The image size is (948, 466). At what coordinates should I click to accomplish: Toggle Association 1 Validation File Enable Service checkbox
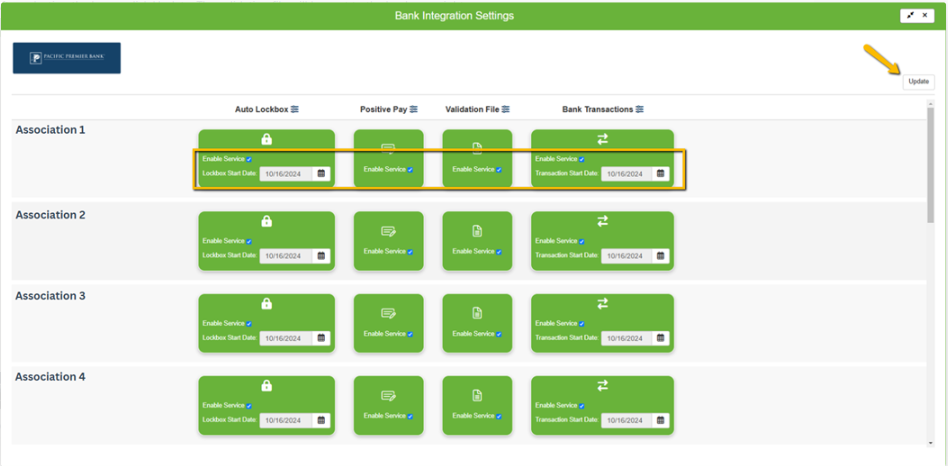coord(499,170)
